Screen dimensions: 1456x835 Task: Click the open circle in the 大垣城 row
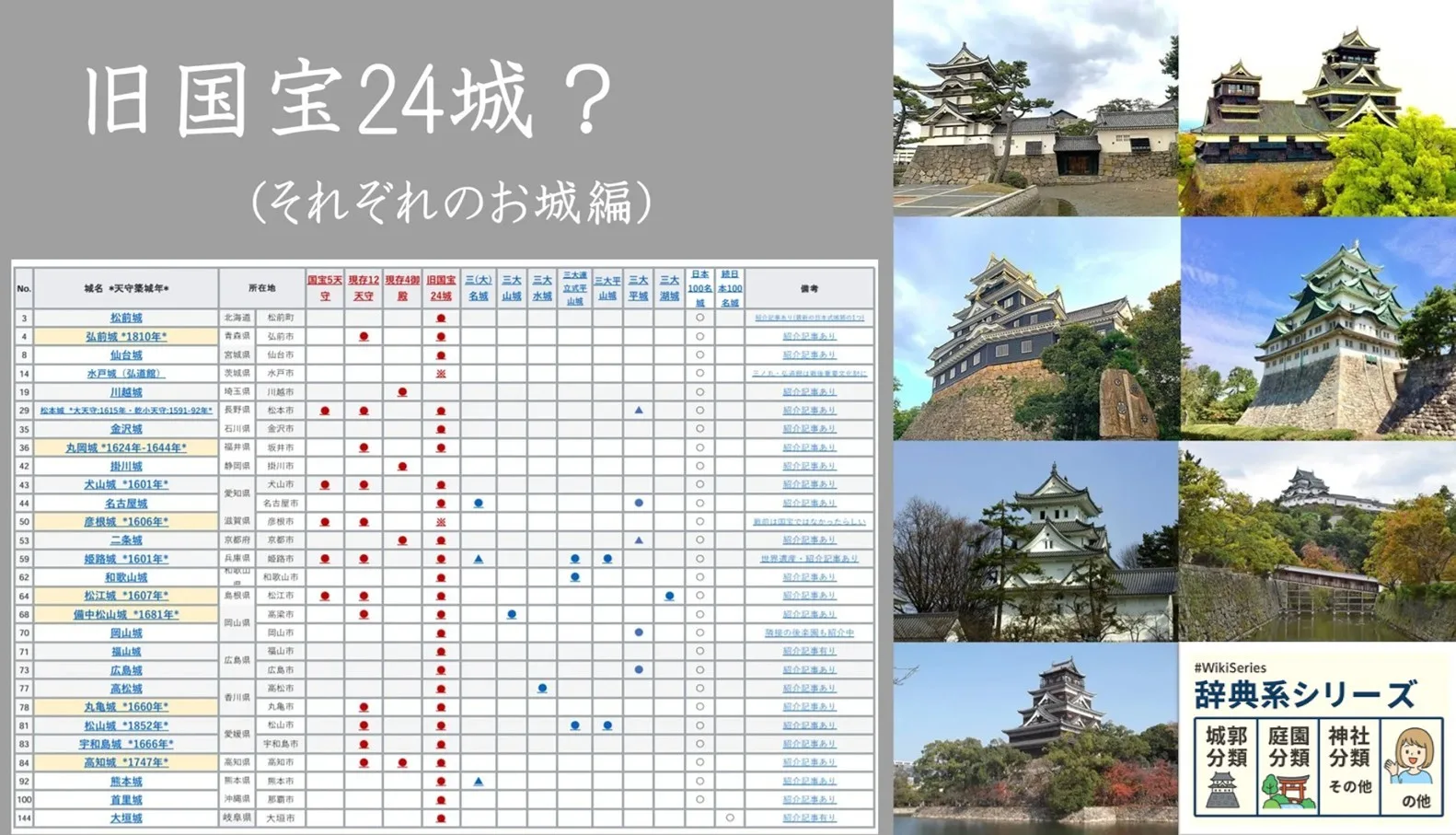pyautogui.click(x=730, y=818)
